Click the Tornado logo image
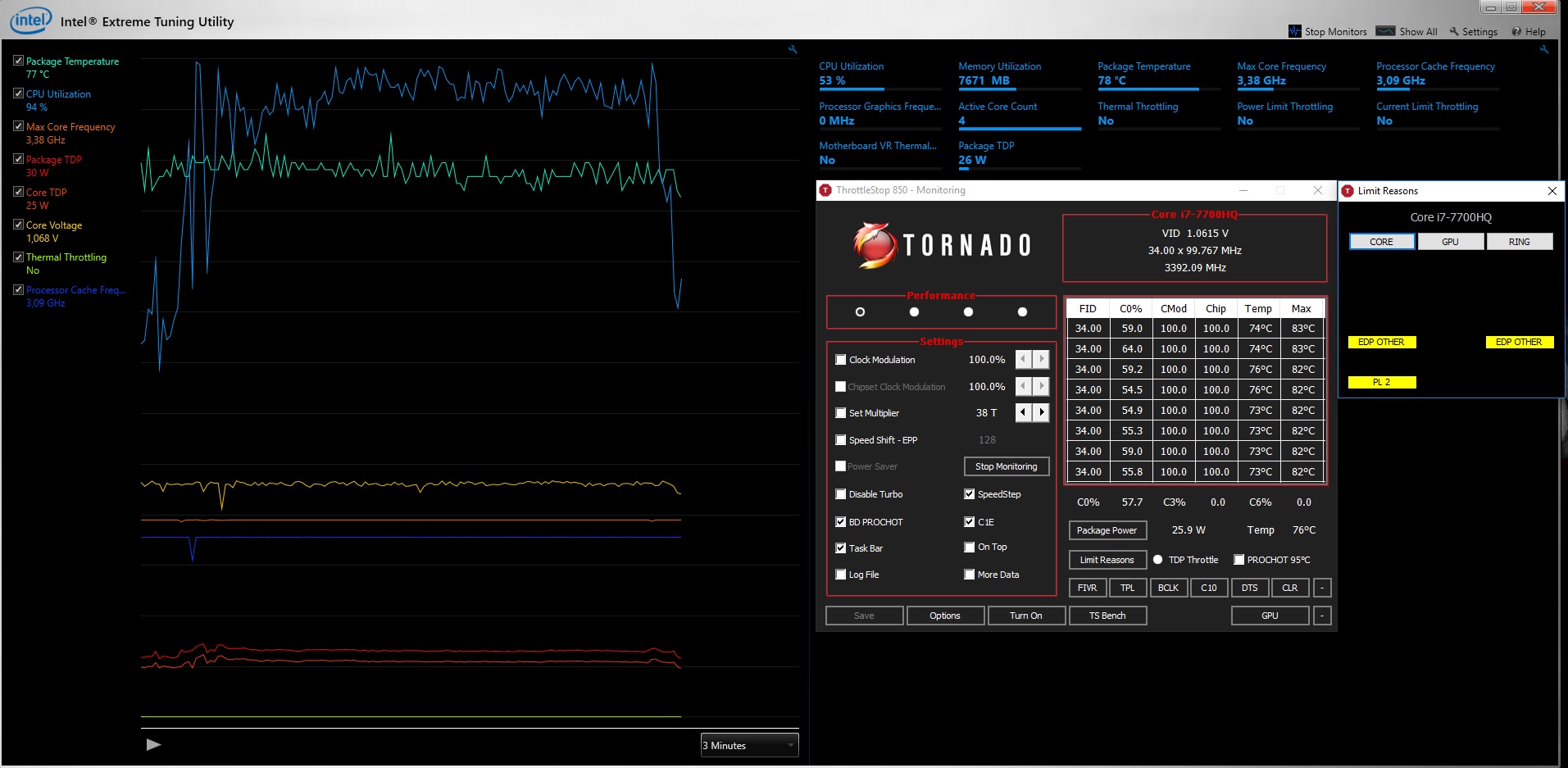1568x768 pixels. 942,245
